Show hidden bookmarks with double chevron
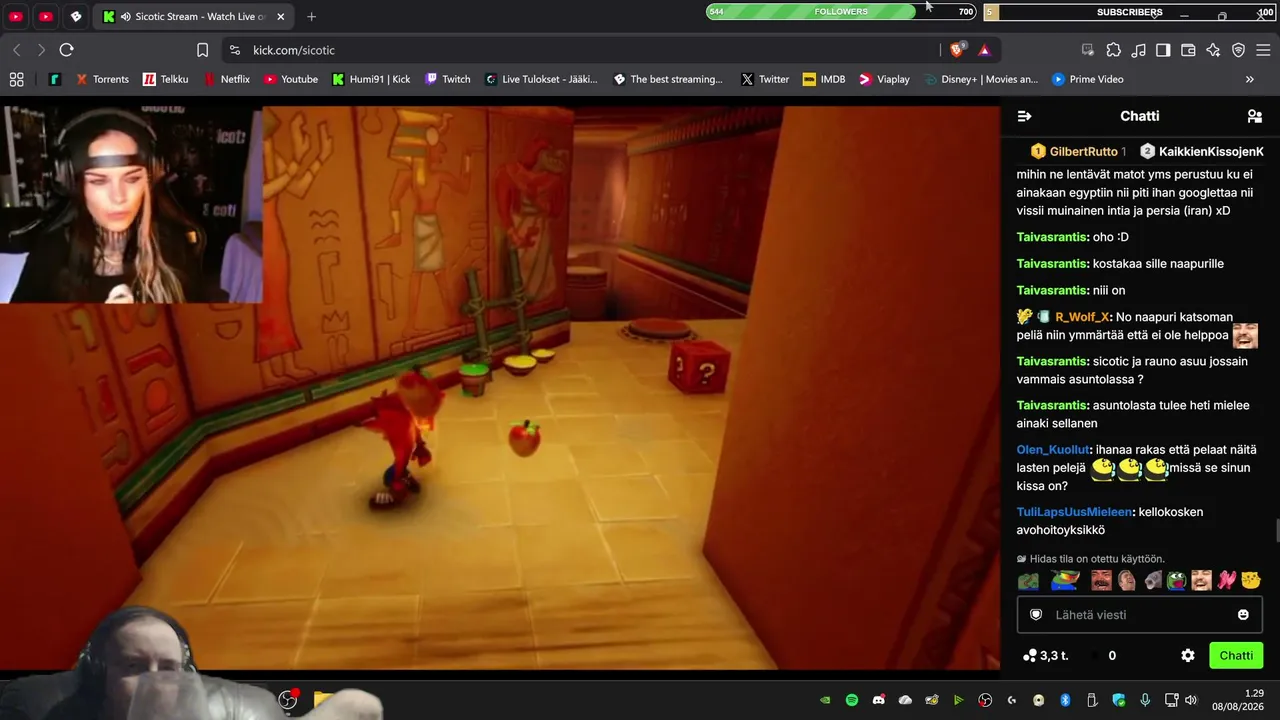This screenshot has width=1280, height=720. 1249,79
